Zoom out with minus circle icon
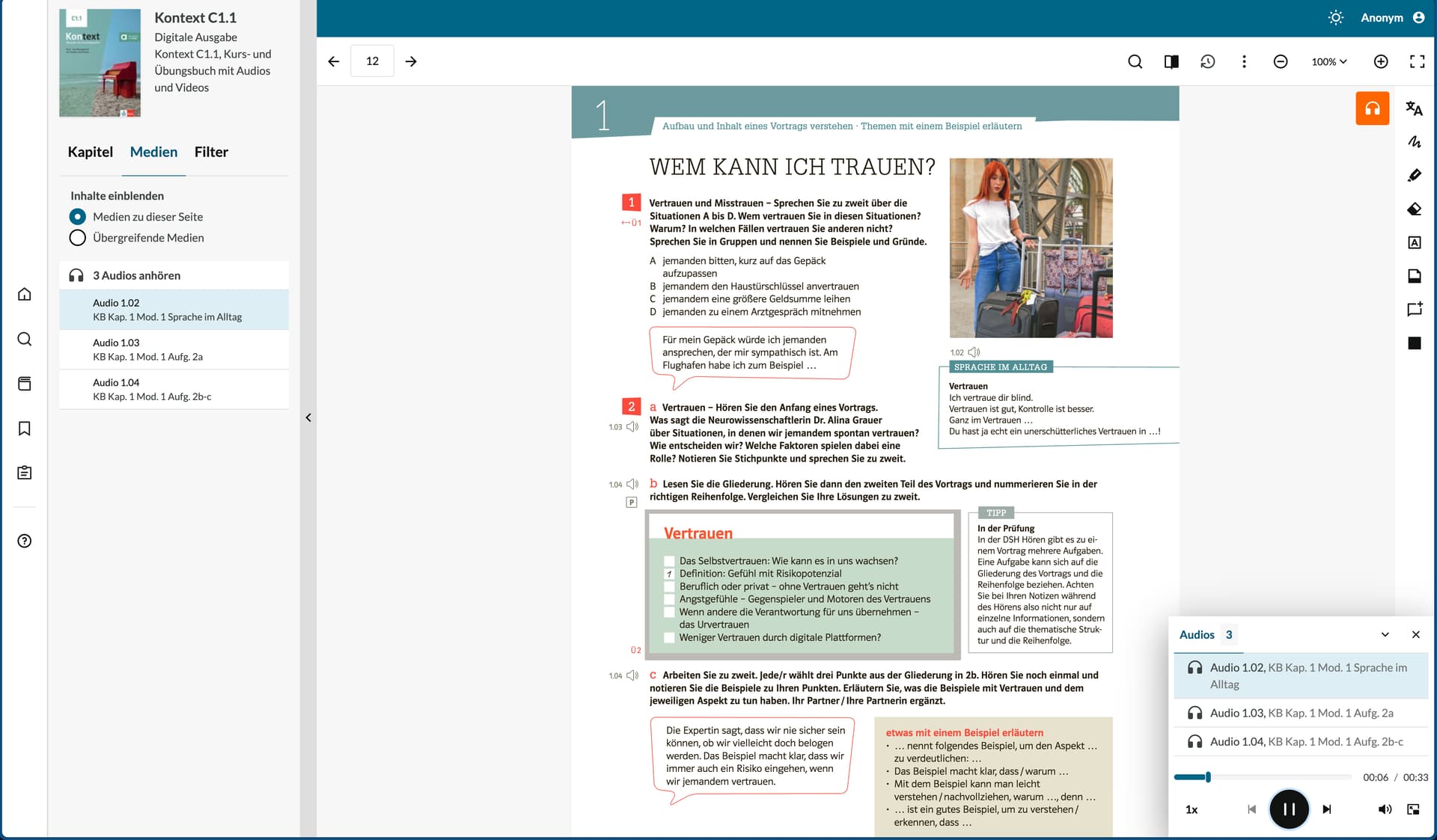Image resolution: width=1437 pixels, height=840 pixels. (1281, 61)
